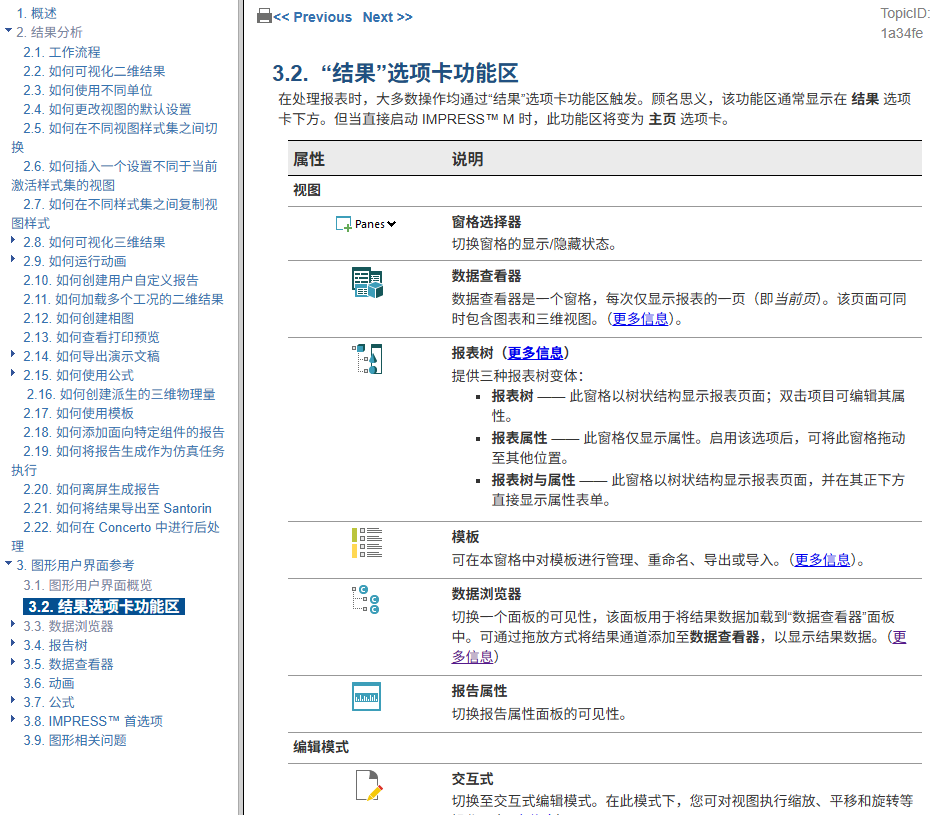Click the Report Tree (报表树) icon
This screenshot has height=815, width=940.
click(x=367, y=359)
